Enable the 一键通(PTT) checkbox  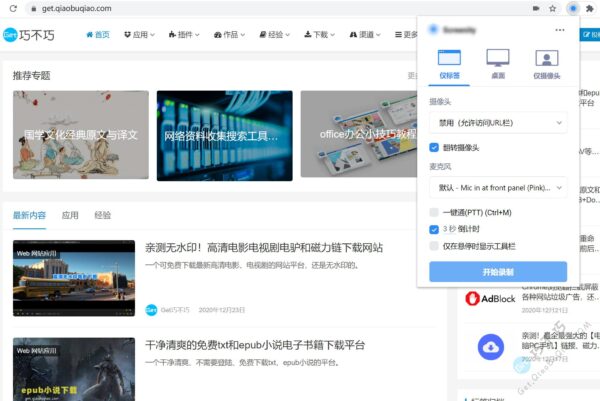(x=434, y=212)
